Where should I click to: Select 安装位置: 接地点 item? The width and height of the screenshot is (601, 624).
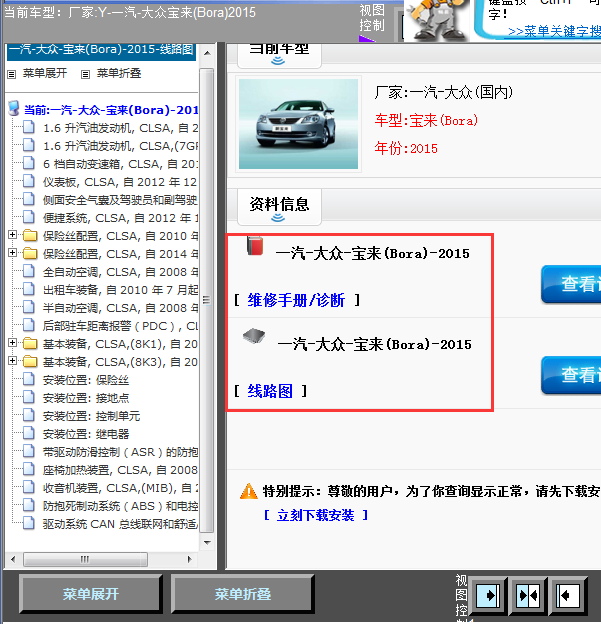click(x=86, y=398)
